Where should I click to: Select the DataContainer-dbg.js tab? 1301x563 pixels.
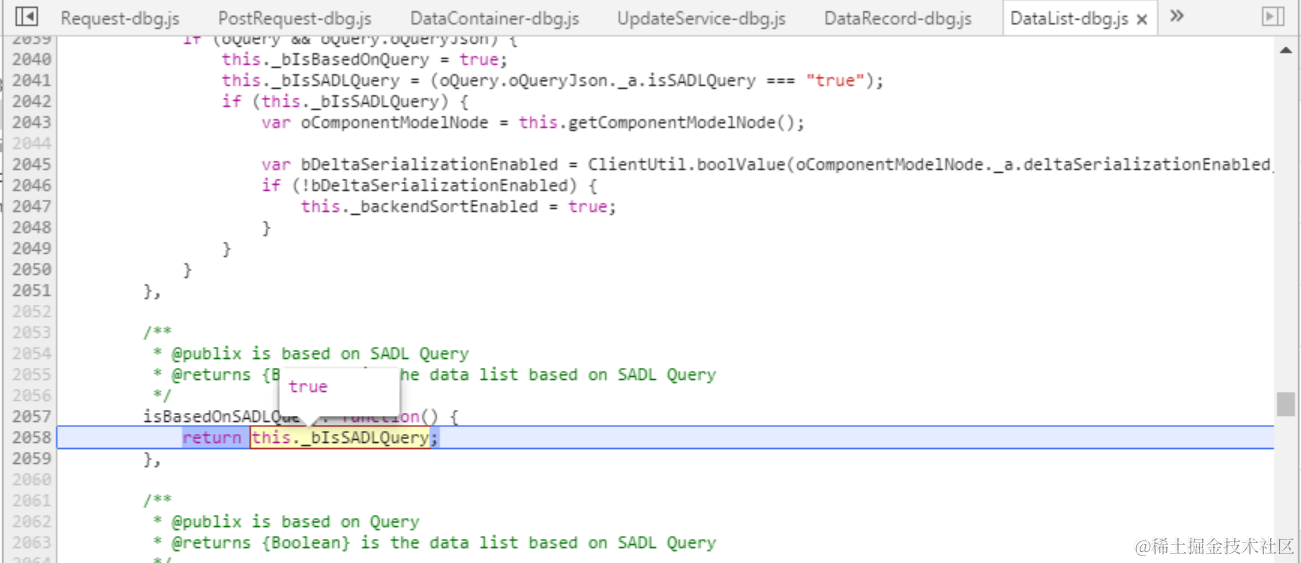494,18
